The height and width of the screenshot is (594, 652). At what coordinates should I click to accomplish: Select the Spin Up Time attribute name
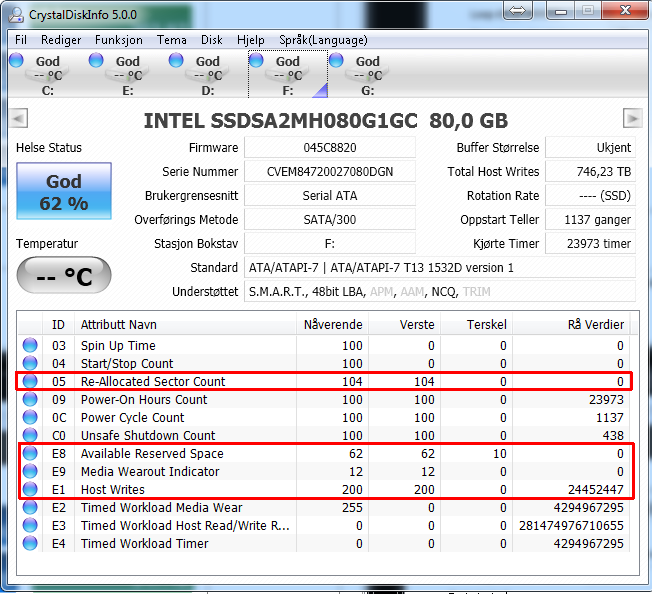pos(118,345)
